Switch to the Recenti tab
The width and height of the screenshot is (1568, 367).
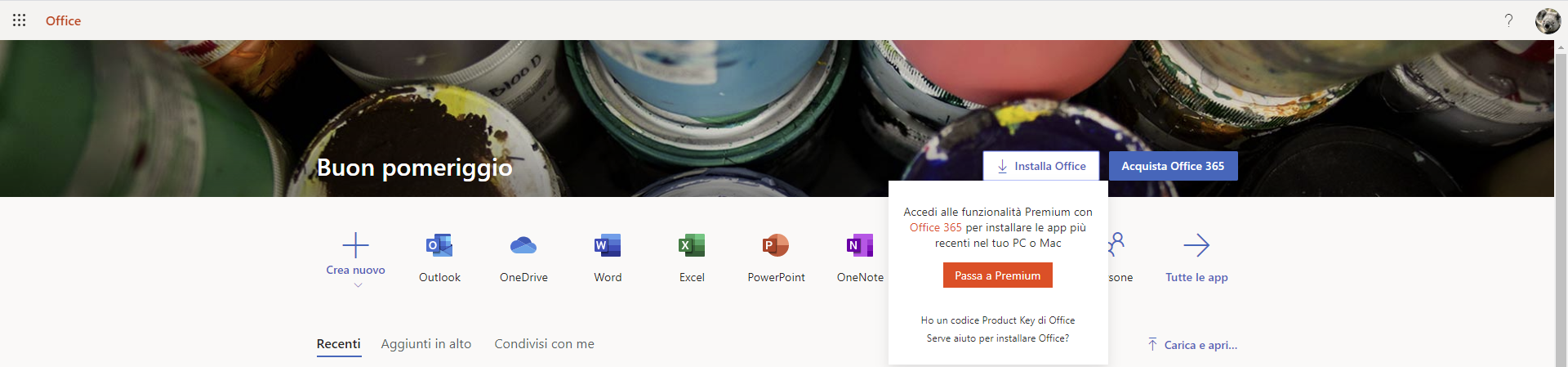(x=338, y=344)
